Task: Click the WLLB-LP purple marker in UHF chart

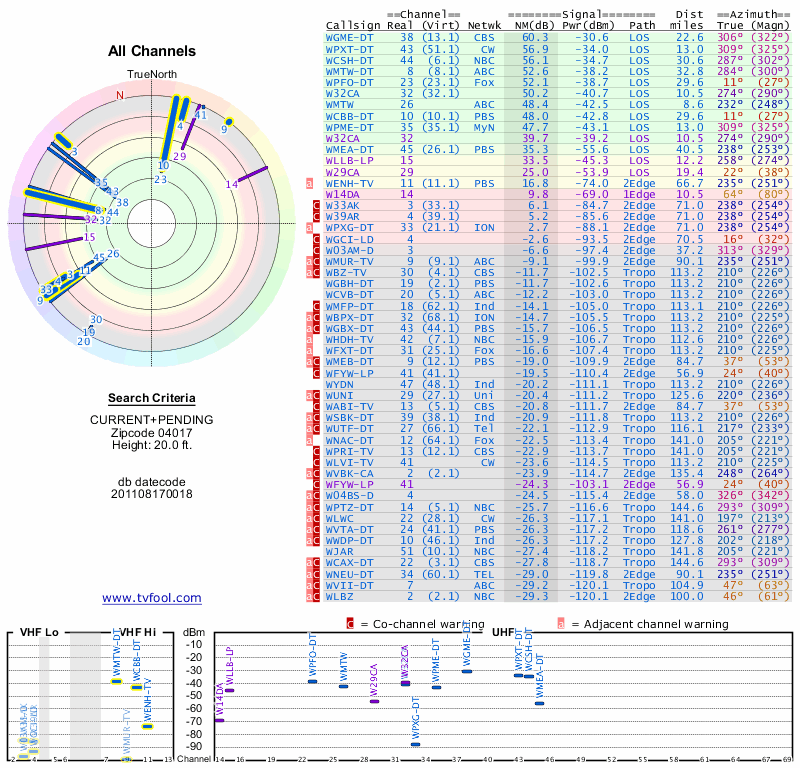Action: [230, 690]
